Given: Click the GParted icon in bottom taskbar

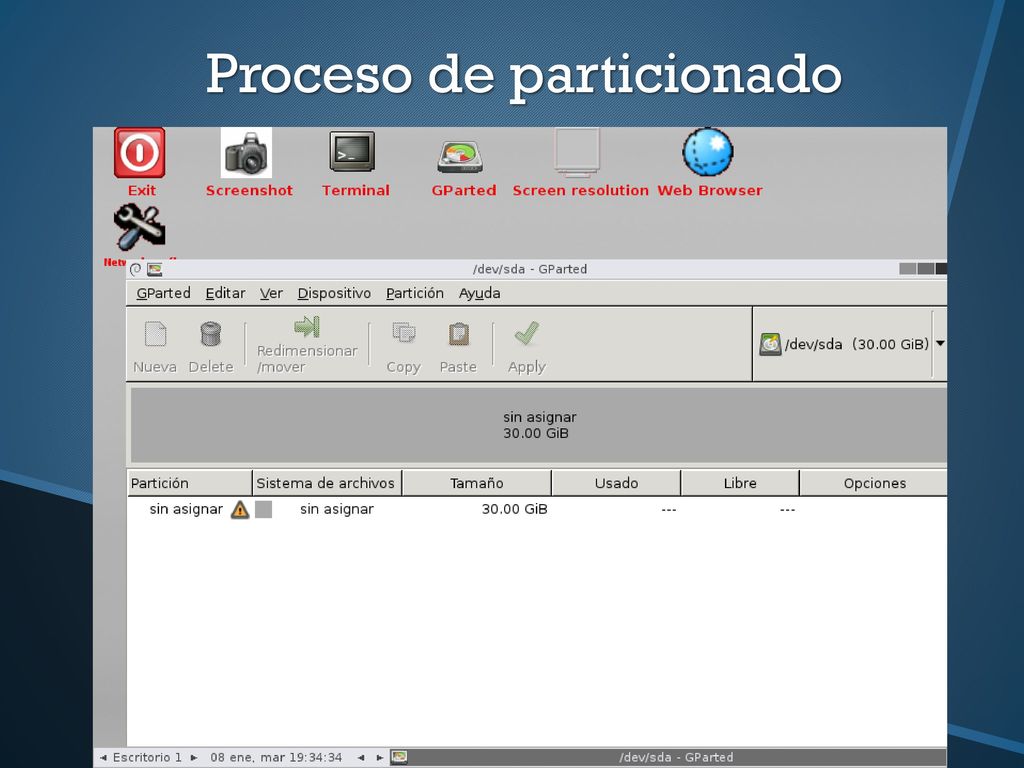Looking at the screenshot, I should 399,757.
